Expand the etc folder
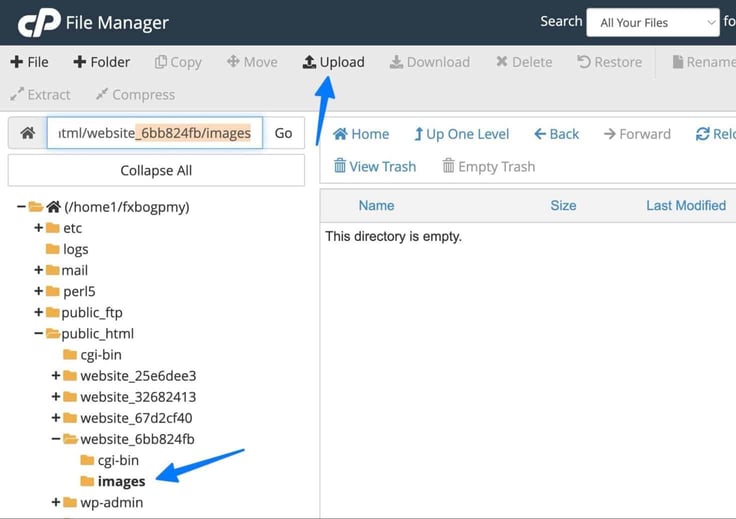Screen dimensions: 736x519 [38, 228]
